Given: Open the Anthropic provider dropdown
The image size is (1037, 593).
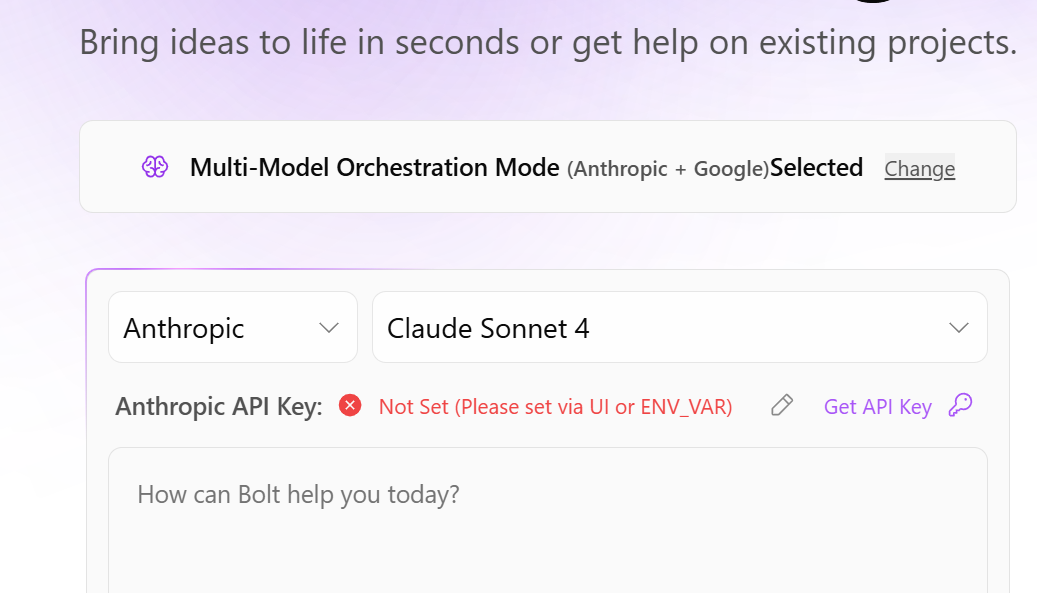Looking at the screenshot, I should tap(232, 327).
